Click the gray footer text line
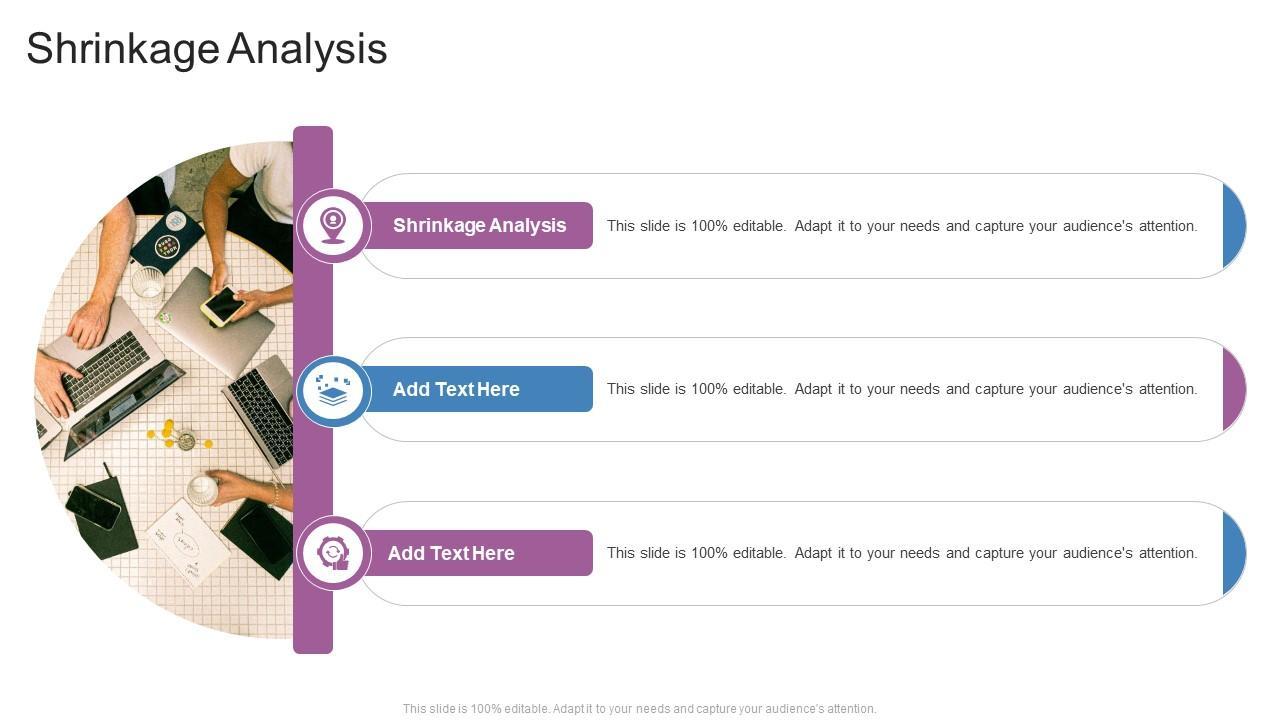 click(x=639, y=709)
